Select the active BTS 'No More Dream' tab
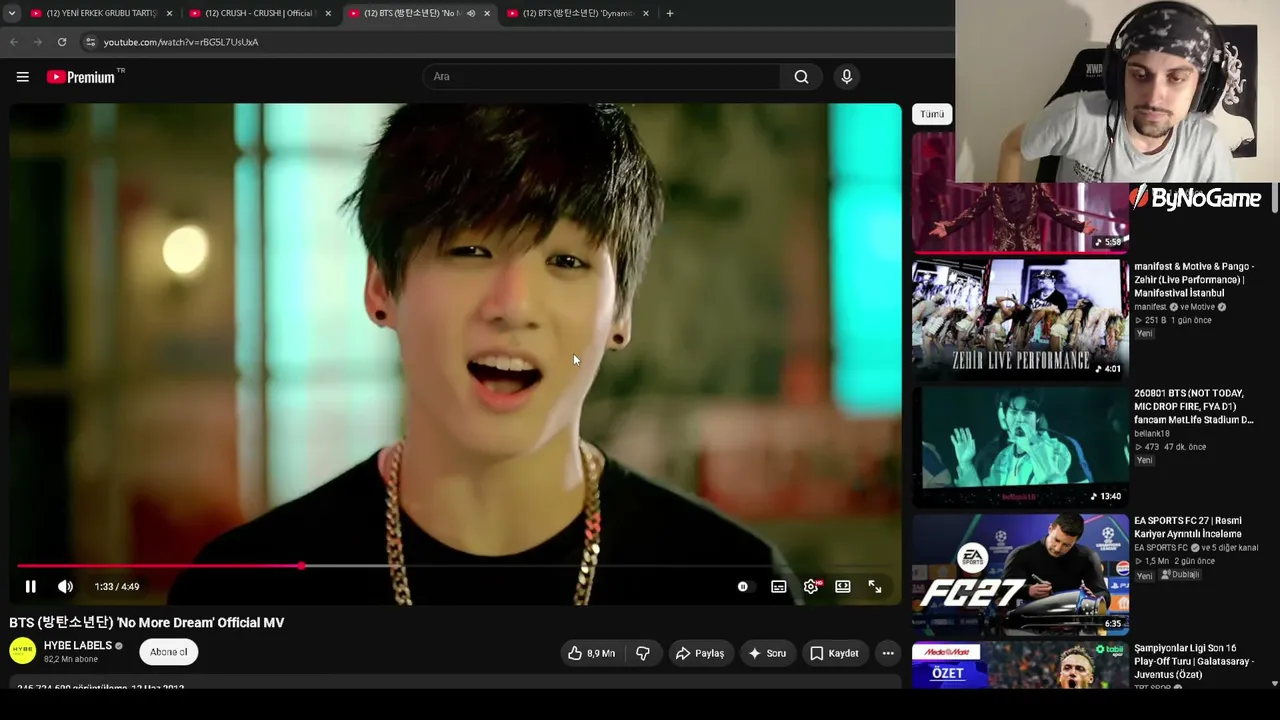The height and width of the screenshot is (720, 1280). pos(410,13)
